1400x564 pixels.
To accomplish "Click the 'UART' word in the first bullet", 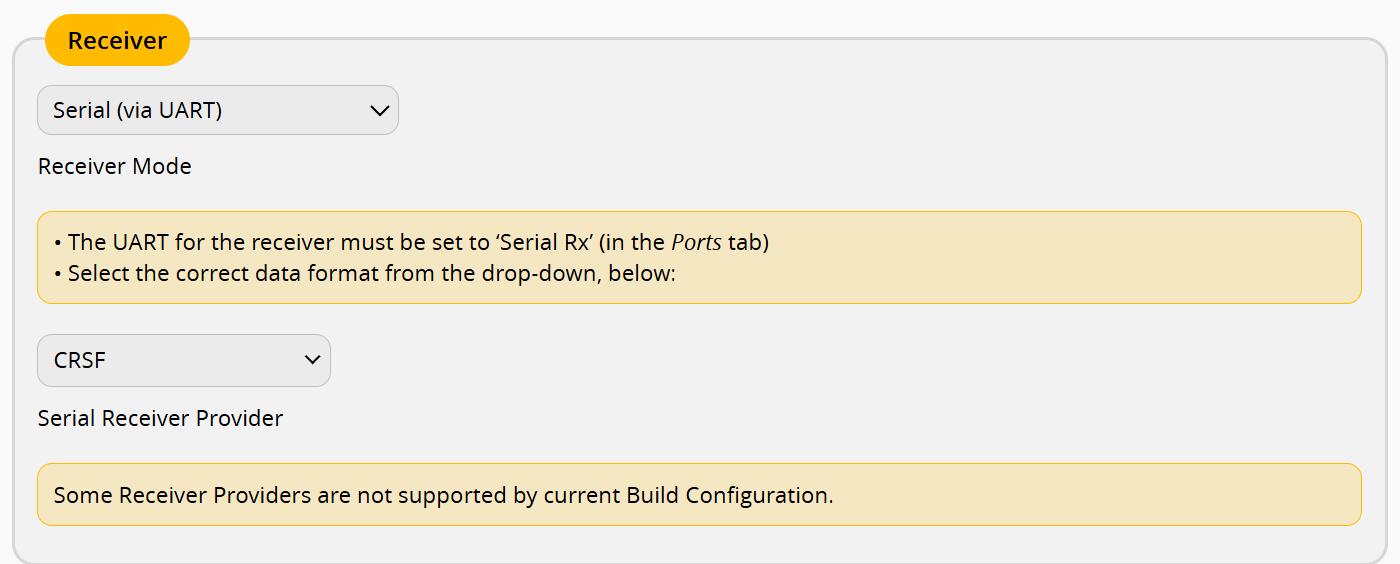I will [141, 242].
